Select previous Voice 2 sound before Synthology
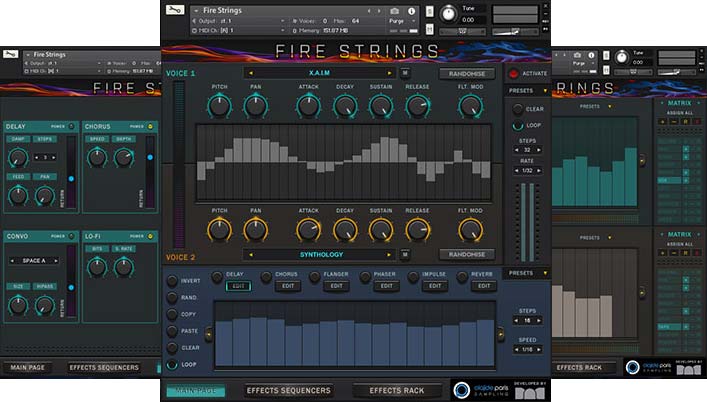 251,255
